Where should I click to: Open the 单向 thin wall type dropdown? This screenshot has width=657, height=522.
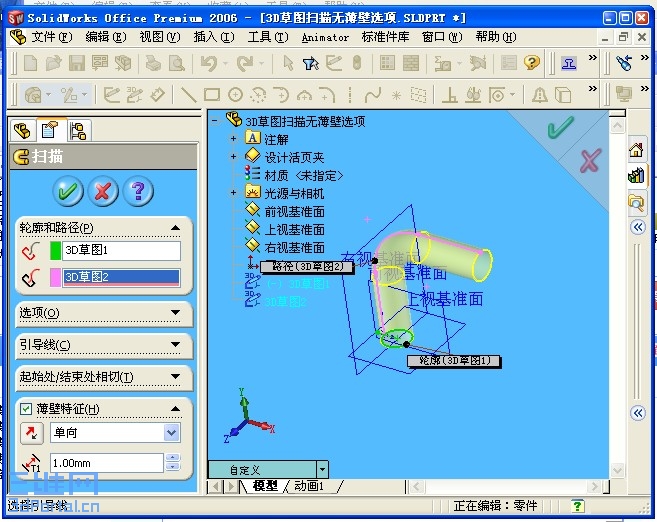[172, 433]
